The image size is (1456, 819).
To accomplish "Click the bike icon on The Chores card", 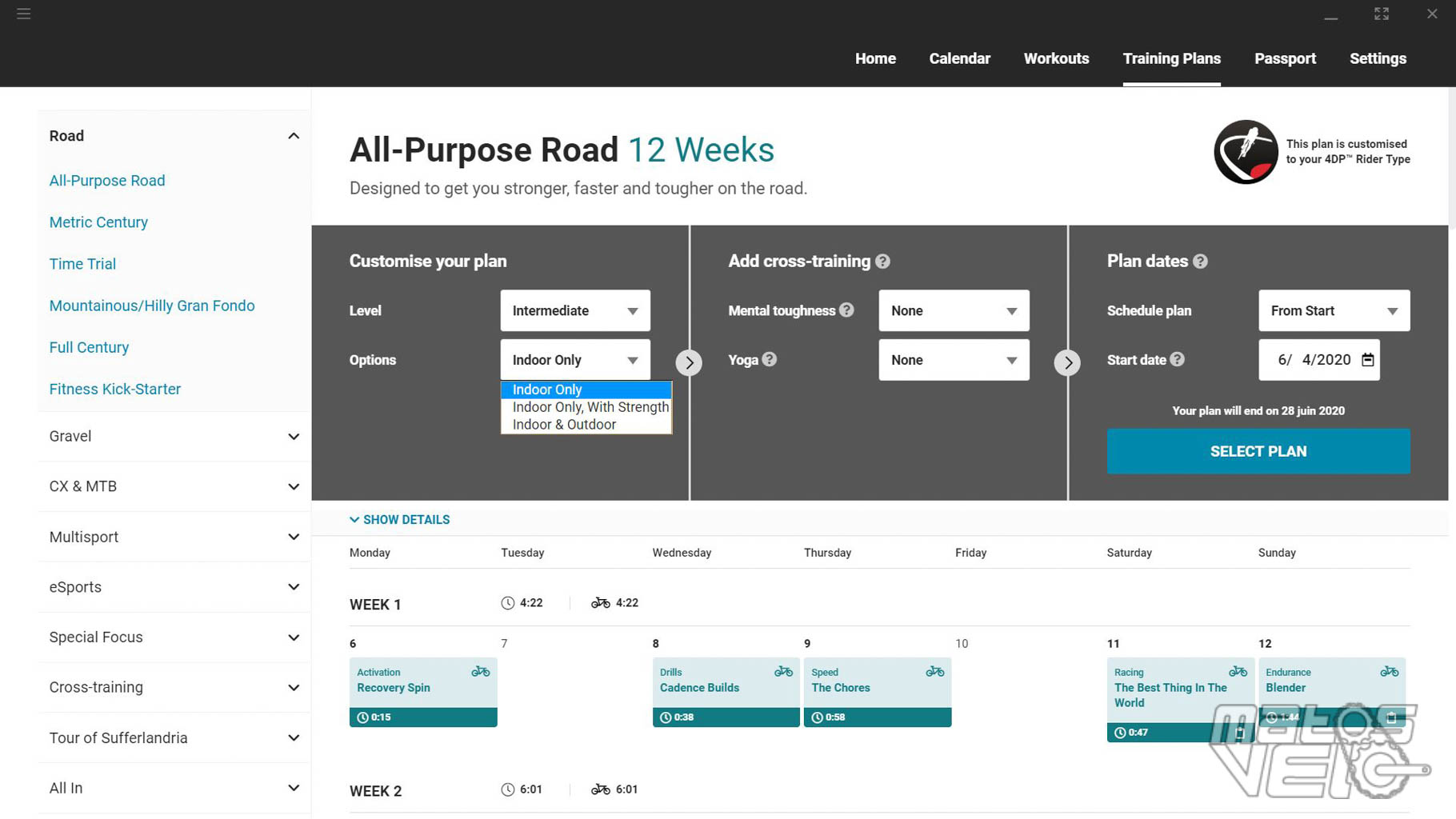I will (935, 672).
